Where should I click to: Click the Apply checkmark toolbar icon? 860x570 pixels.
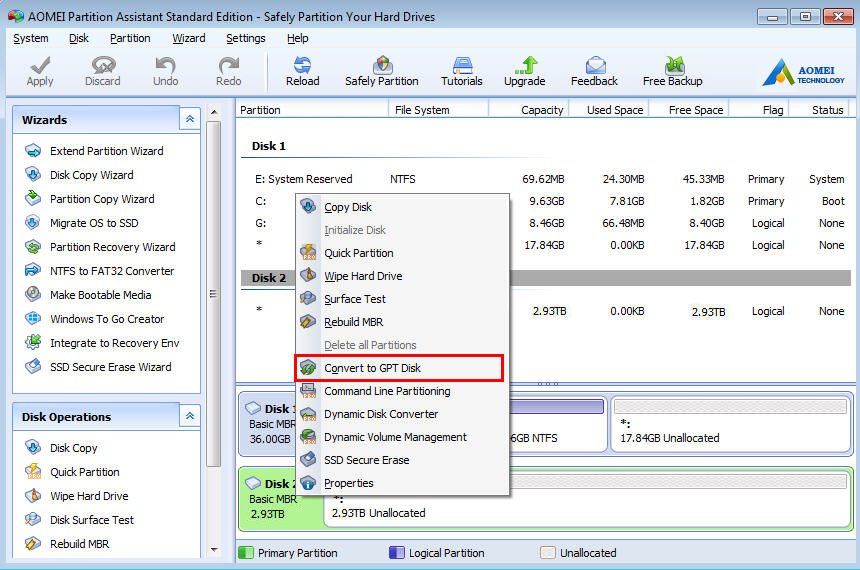pos(40,71)
